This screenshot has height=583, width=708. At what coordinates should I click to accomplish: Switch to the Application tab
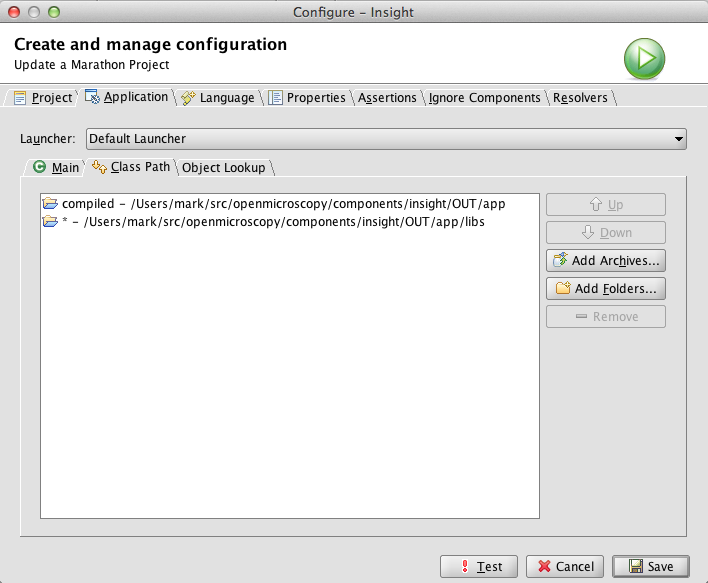click(x=126, y=97)
